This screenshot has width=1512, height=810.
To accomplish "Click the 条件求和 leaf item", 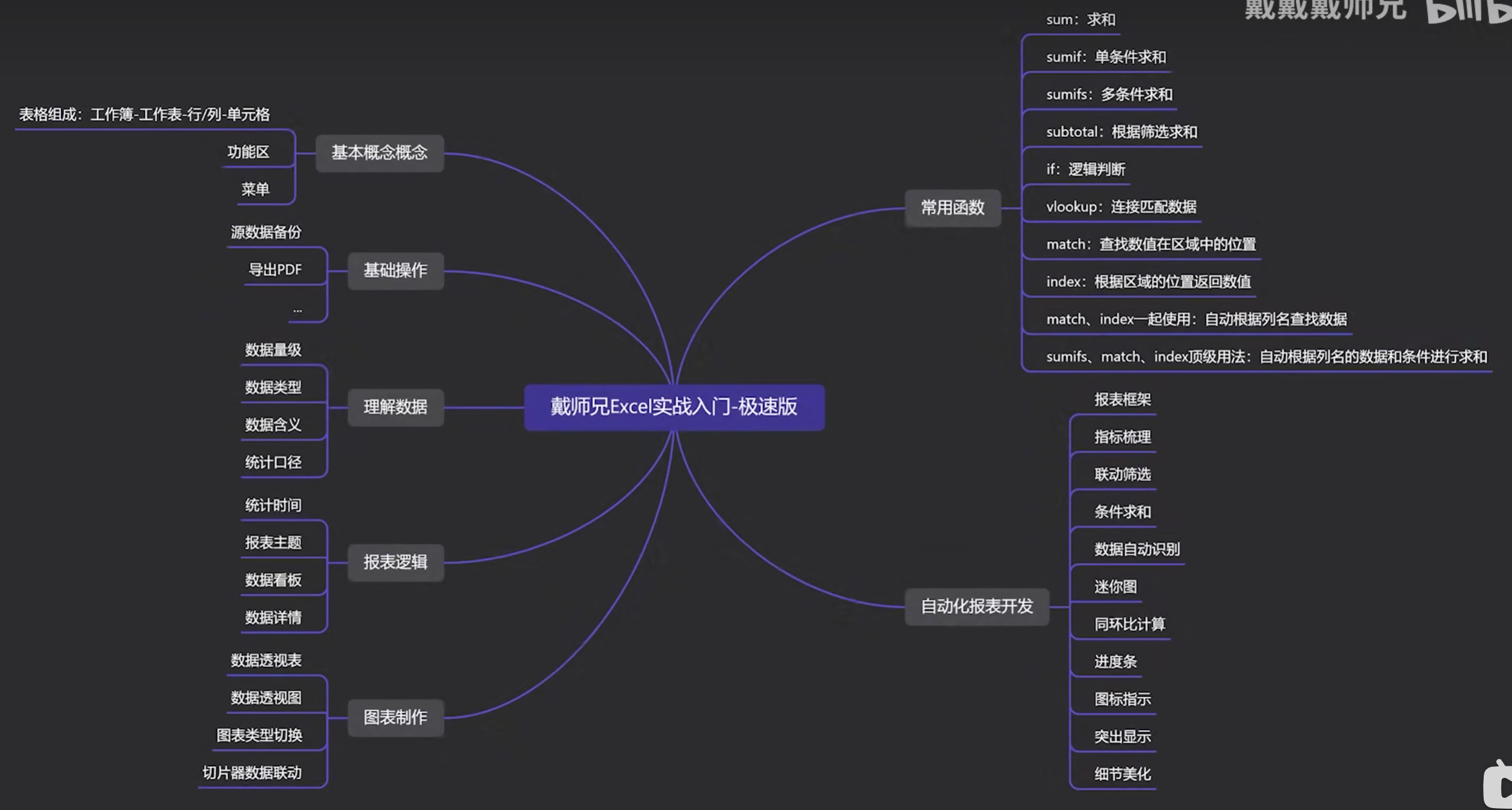I will pyautogui.click(x=1123, y=512).
